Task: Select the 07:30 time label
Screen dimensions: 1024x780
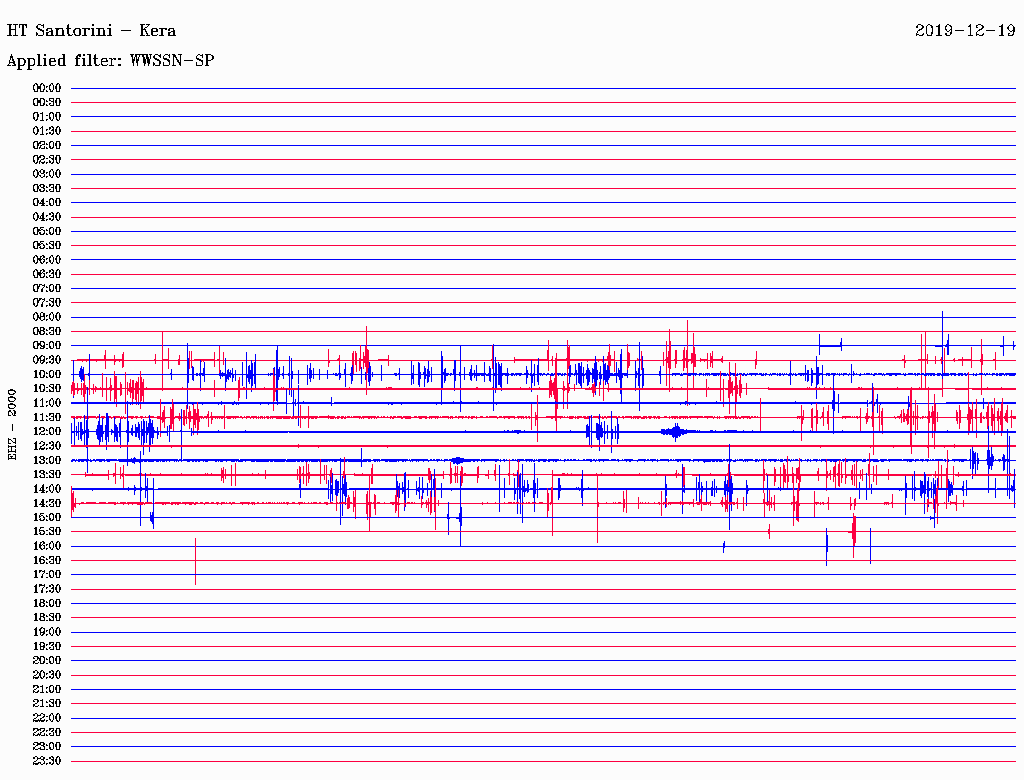Action: pyautogui.click(x=47, y=303)
